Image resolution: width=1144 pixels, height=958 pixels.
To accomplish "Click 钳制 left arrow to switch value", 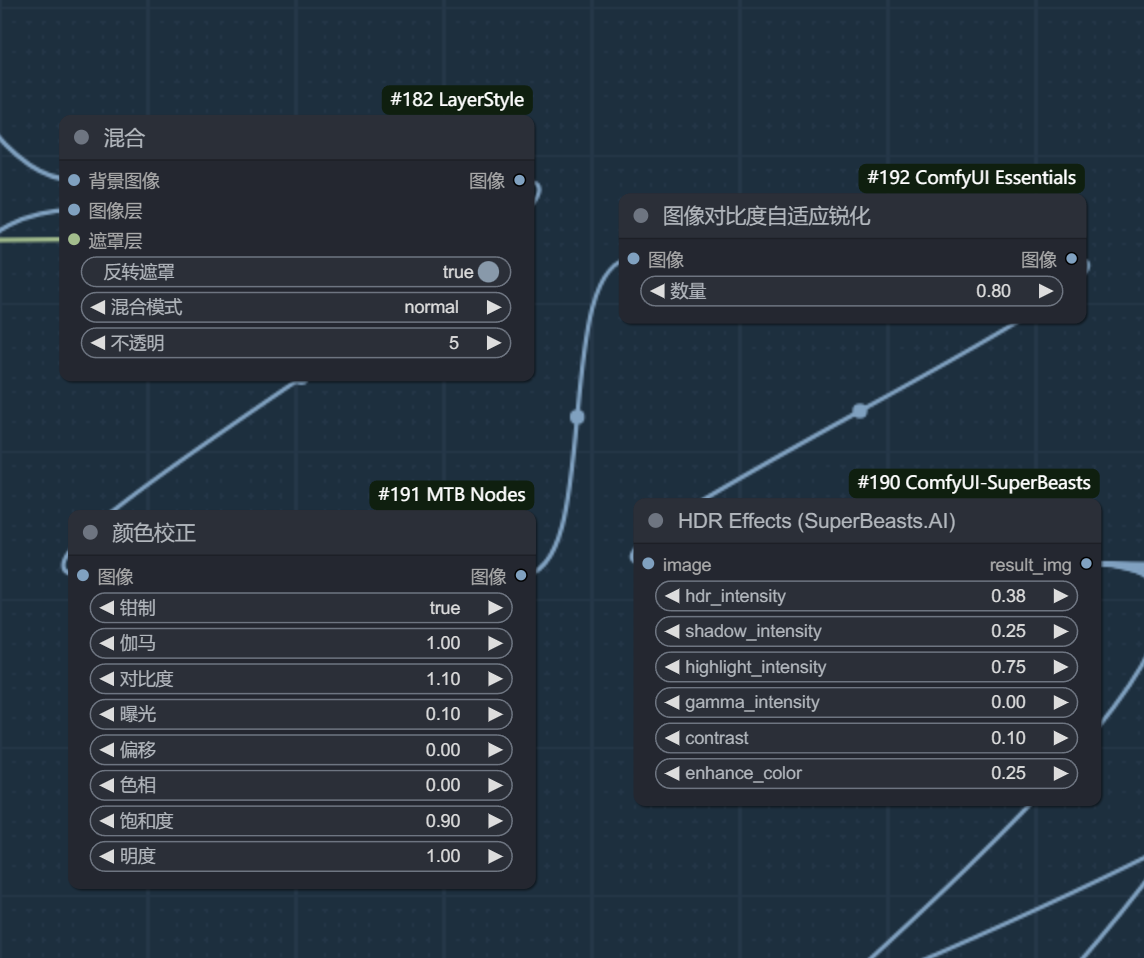I will pos(107,608).
